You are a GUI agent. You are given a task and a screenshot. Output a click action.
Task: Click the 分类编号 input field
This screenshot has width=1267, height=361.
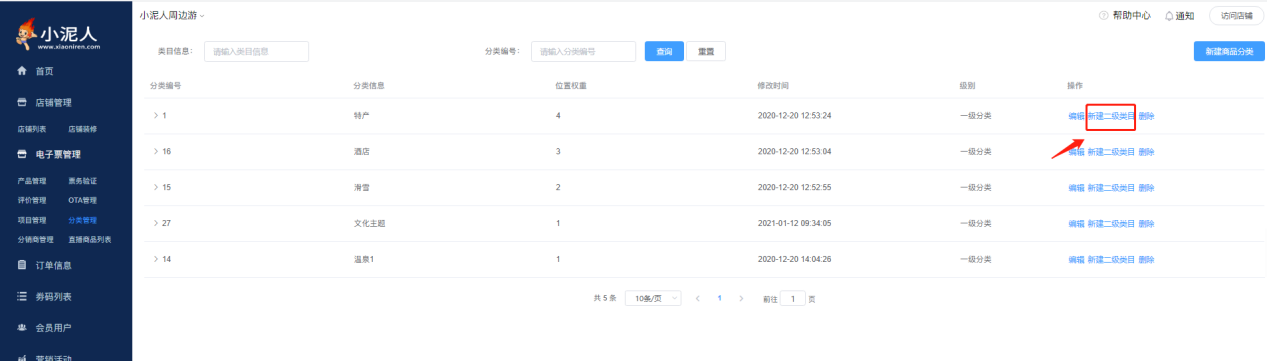[x=584, y=51]
